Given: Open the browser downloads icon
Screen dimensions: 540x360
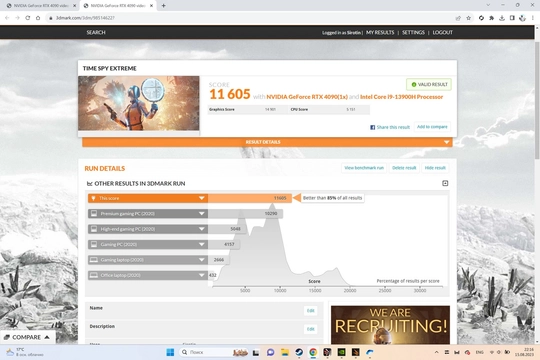Looking at the screenshot, I should pos(502,18).
